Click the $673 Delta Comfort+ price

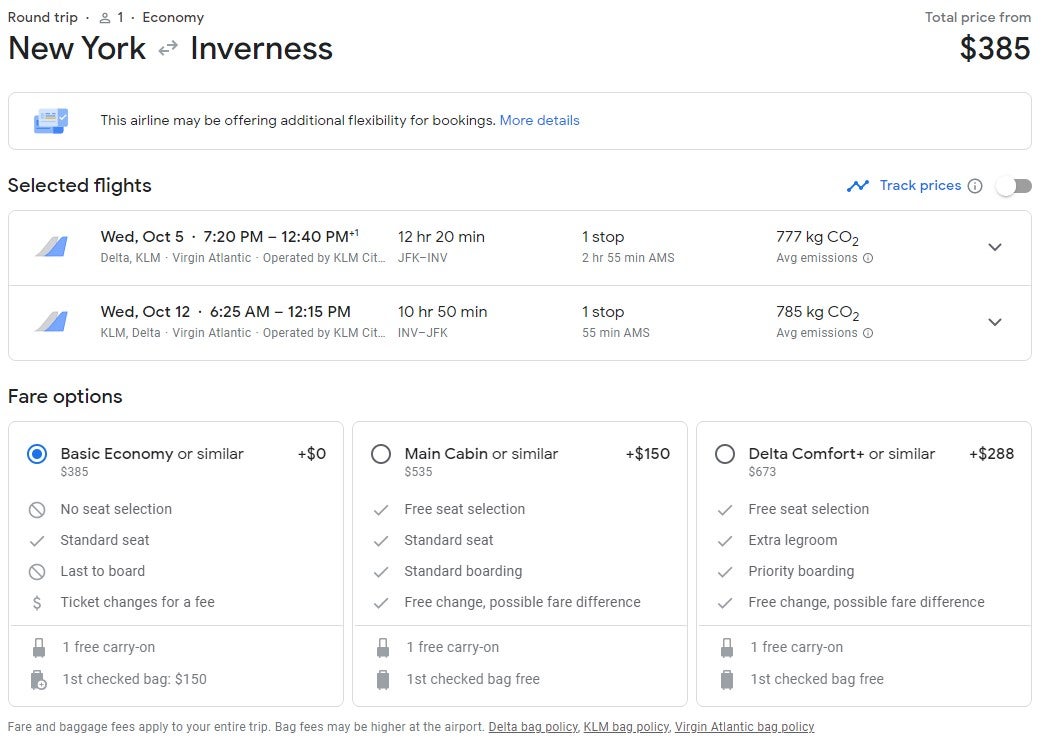(x=762, y=472)
